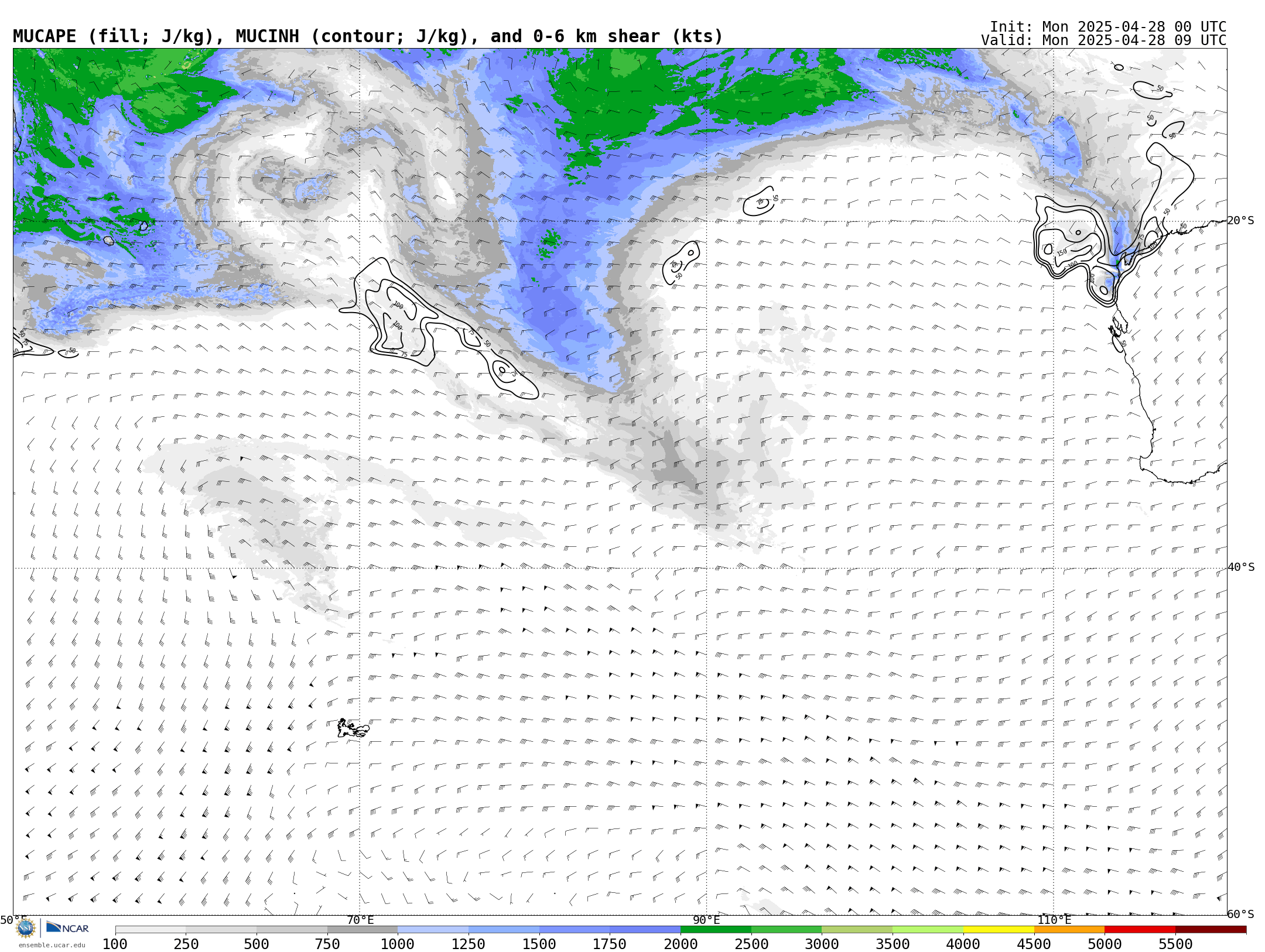Viewport: 1265px width, 952px height.
Task: Pick the colorbar swatch between 500 and 750
Action: pos(292,930)
